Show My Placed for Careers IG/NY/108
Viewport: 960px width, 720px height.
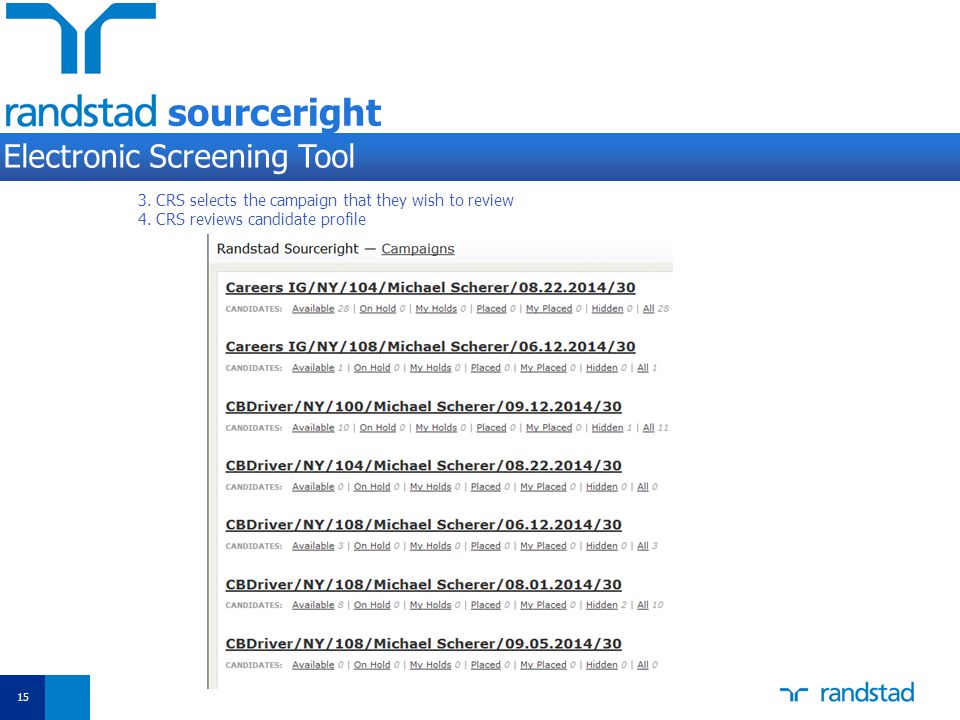[543, 368]
